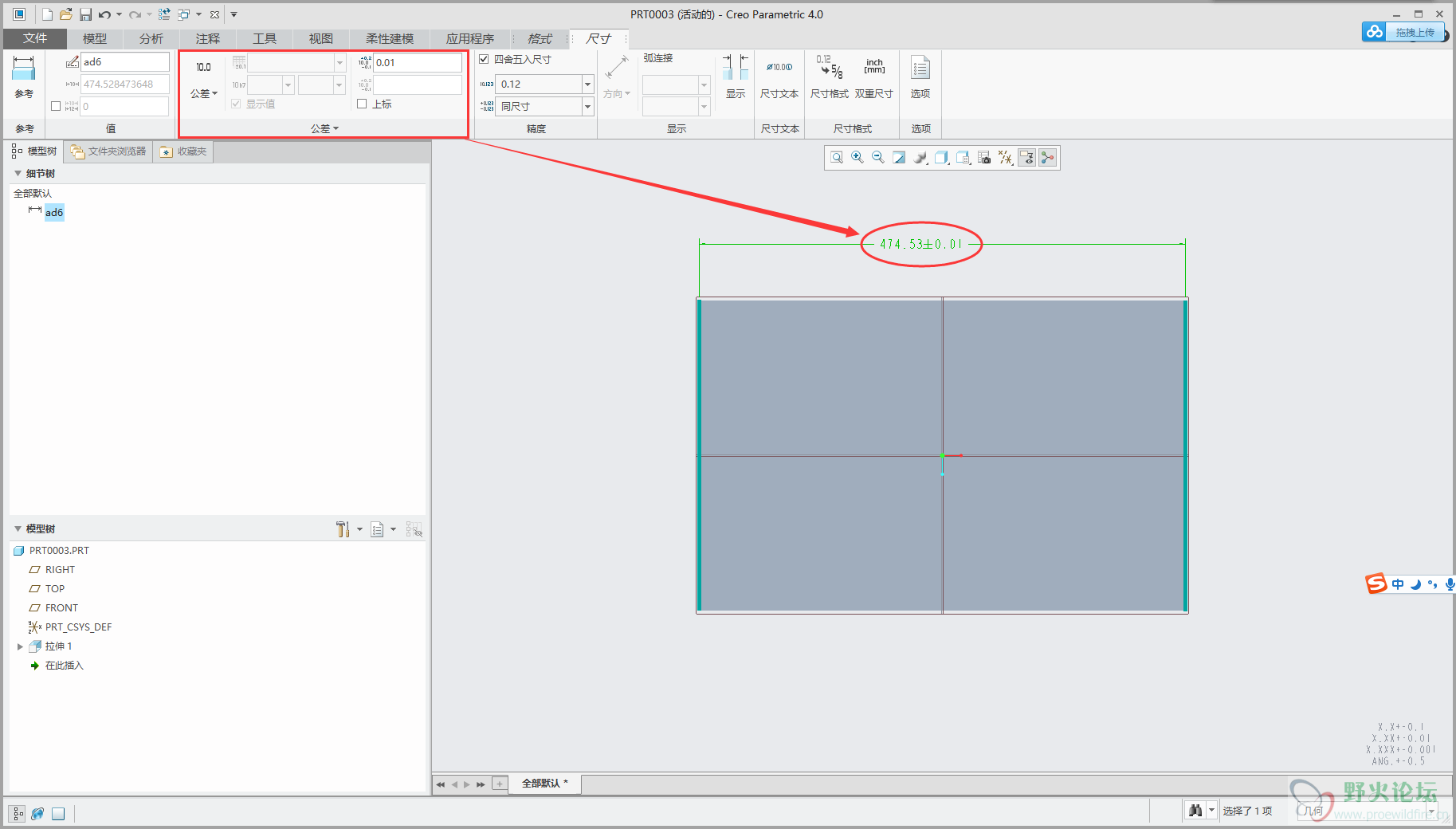Image resolution: width=1456 pixels, height=829 pixels.
Task: Click the Undo arrow icon
Action: [x=104, y=14]
